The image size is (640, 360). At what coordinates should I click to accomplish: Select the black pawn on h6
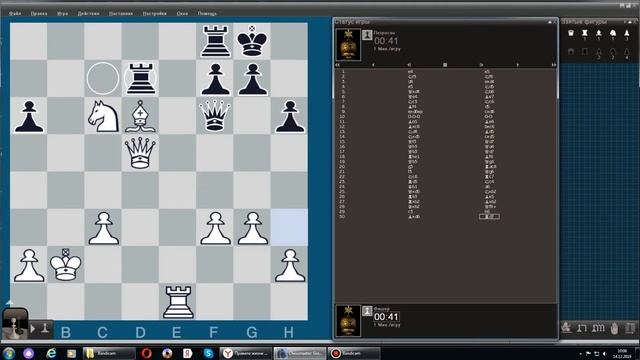(x=289, y=116)
